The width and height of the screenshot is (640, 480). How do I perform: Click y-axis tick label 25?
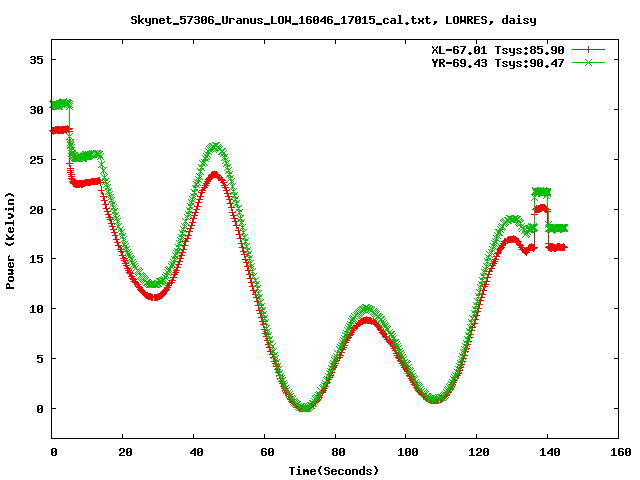pos(36,160)
